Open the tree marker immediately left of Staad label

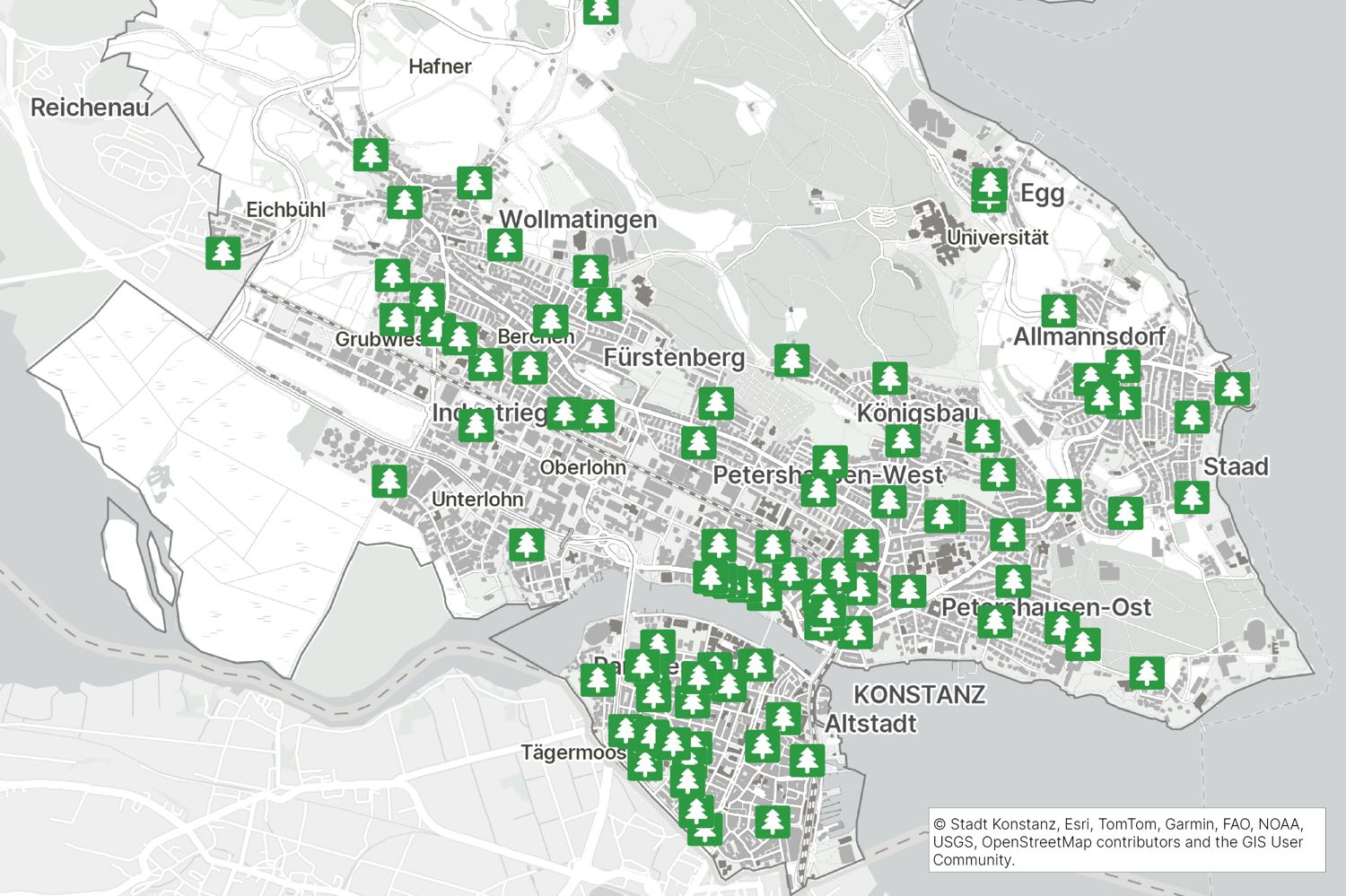tap(1192, 497)
